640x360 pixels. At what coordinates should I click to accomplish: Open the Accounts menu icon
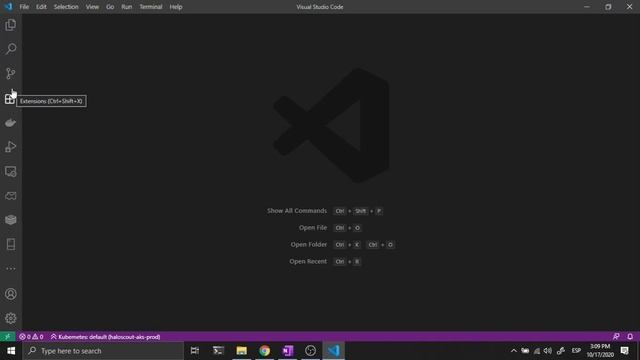[x=11, y=294]
